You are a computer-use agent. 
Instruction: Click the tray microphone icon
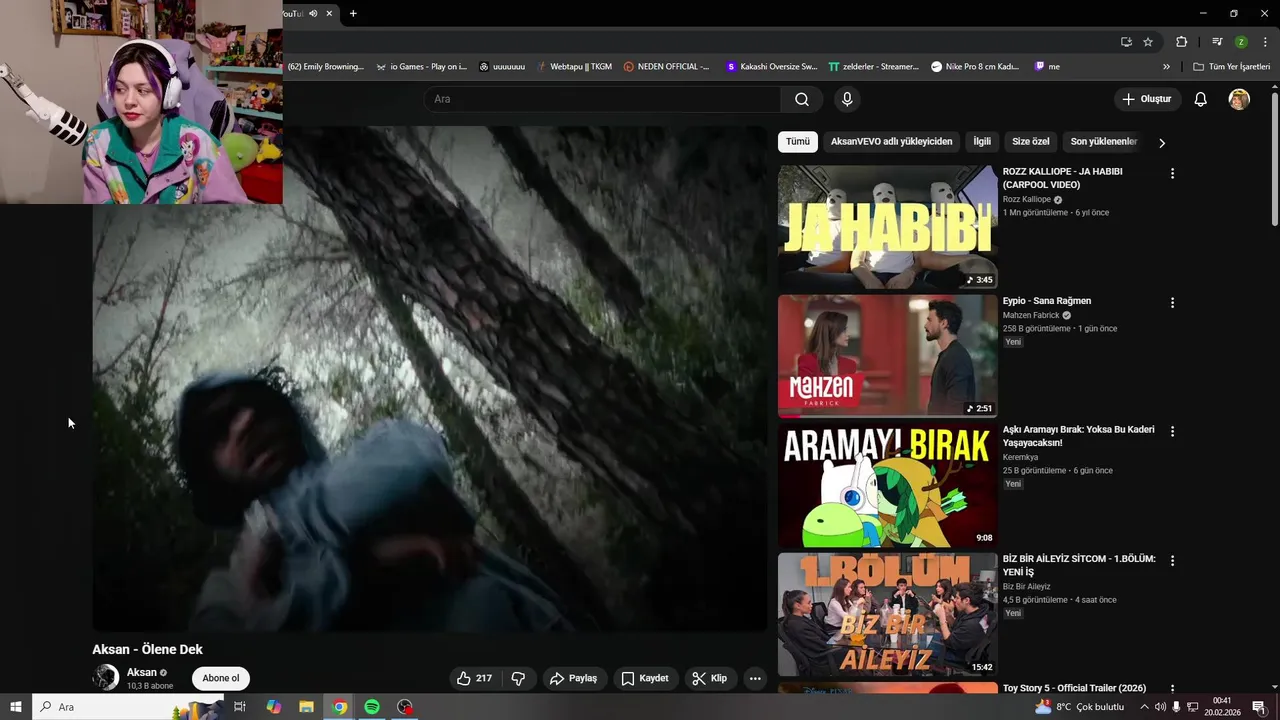click(1176, 707)
